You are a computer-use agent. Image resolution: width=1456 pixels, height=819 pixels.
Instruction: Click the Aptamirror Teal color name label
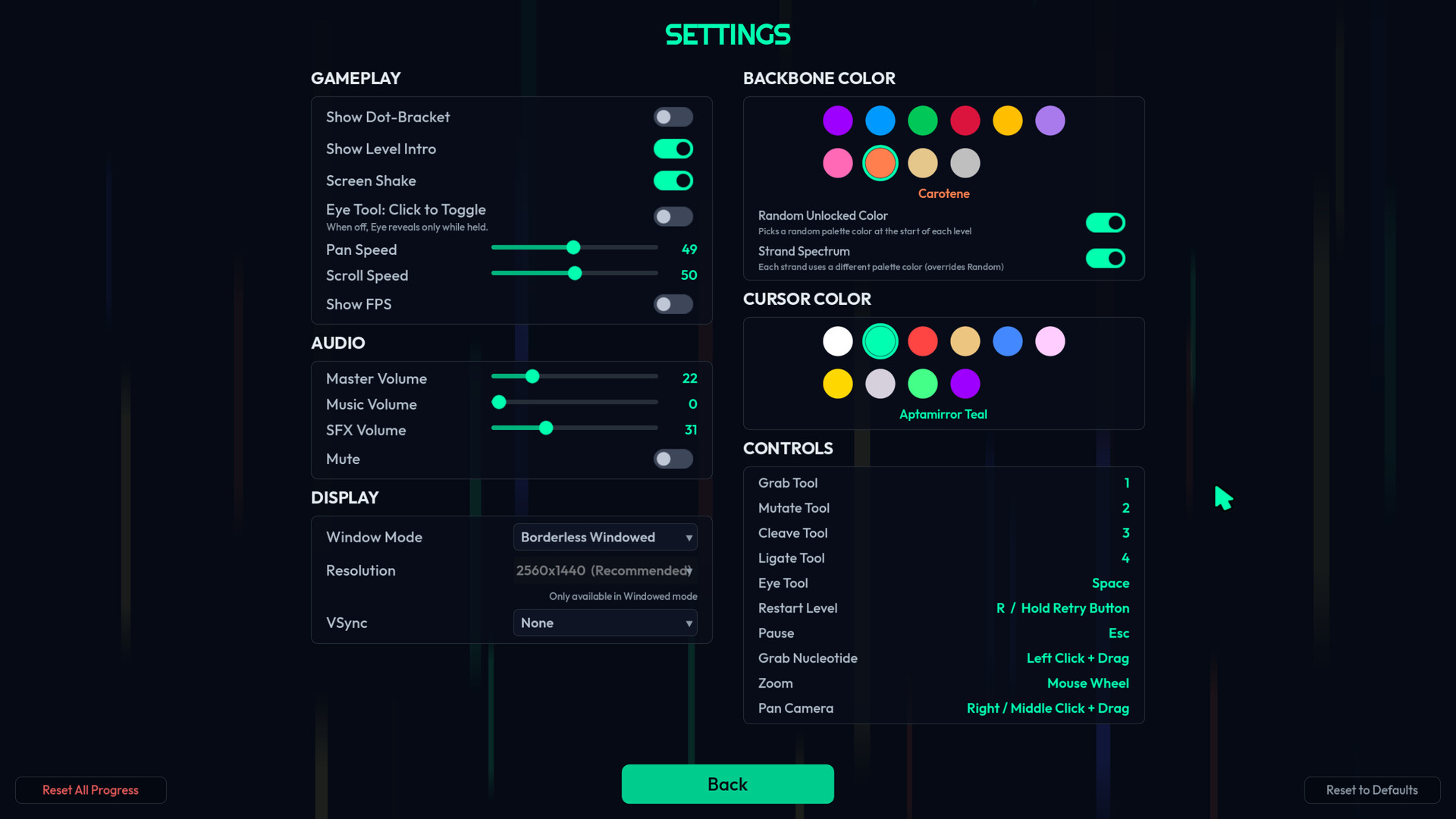click(x=943, y=414)
